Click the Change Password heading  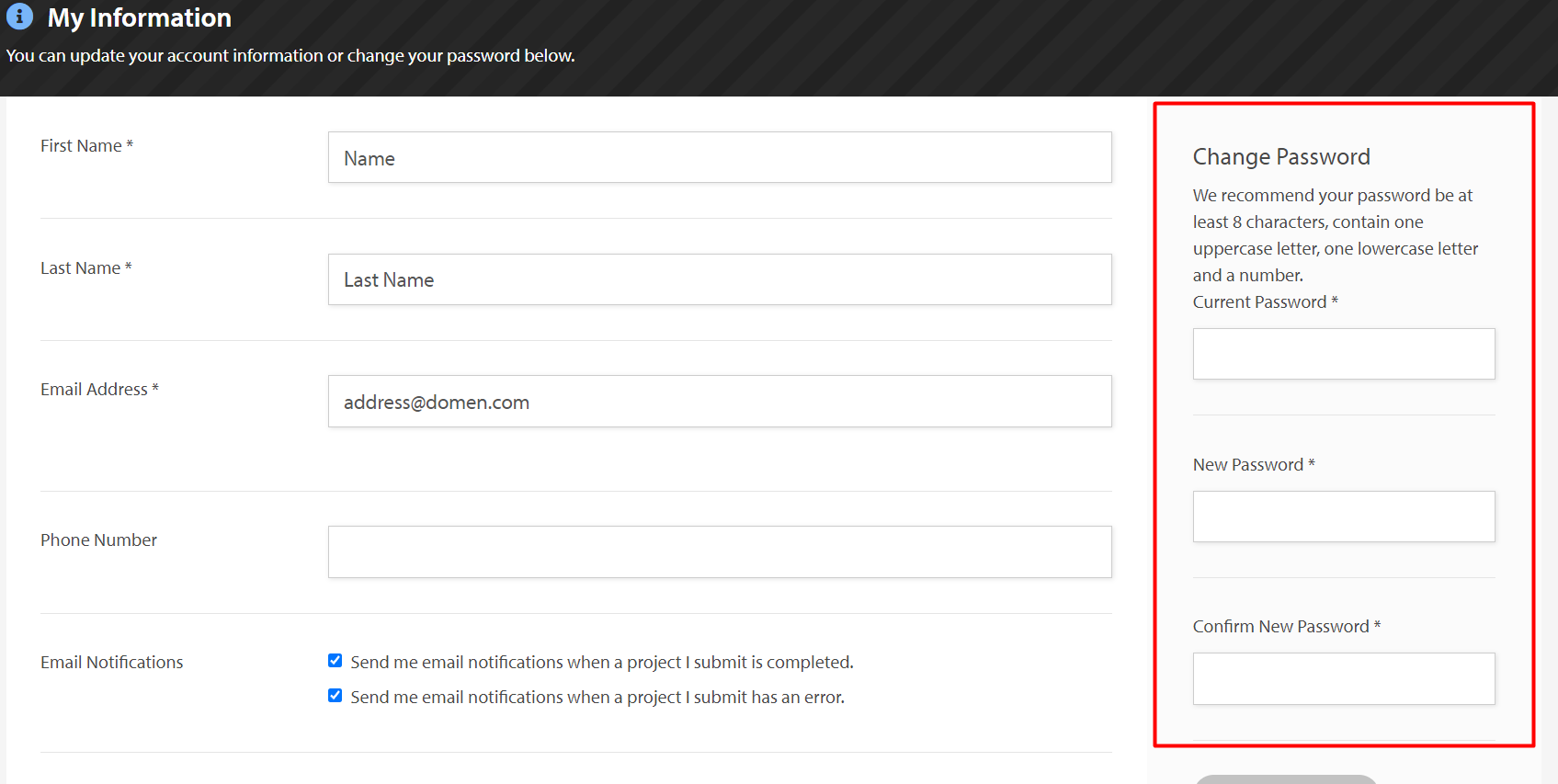[1281, 156]
